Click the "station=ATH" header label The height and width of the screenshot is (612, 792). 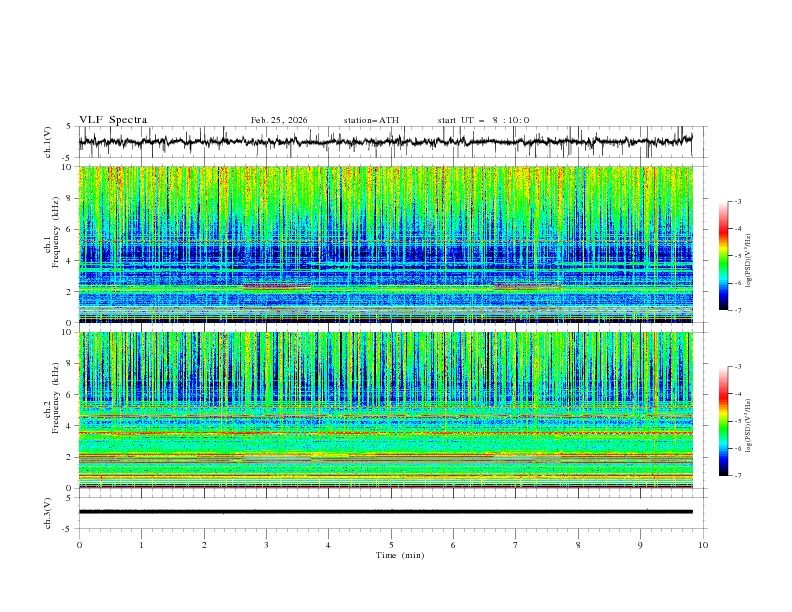371,120
